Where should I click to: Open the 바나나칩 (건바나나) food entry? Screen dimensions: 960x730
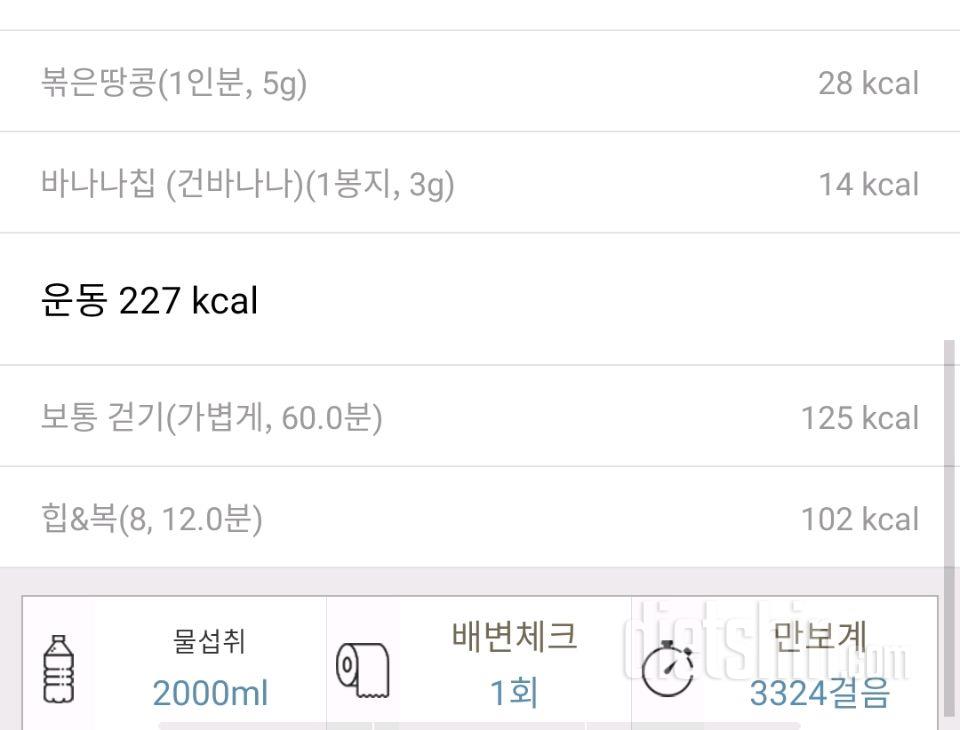[248, 184]
